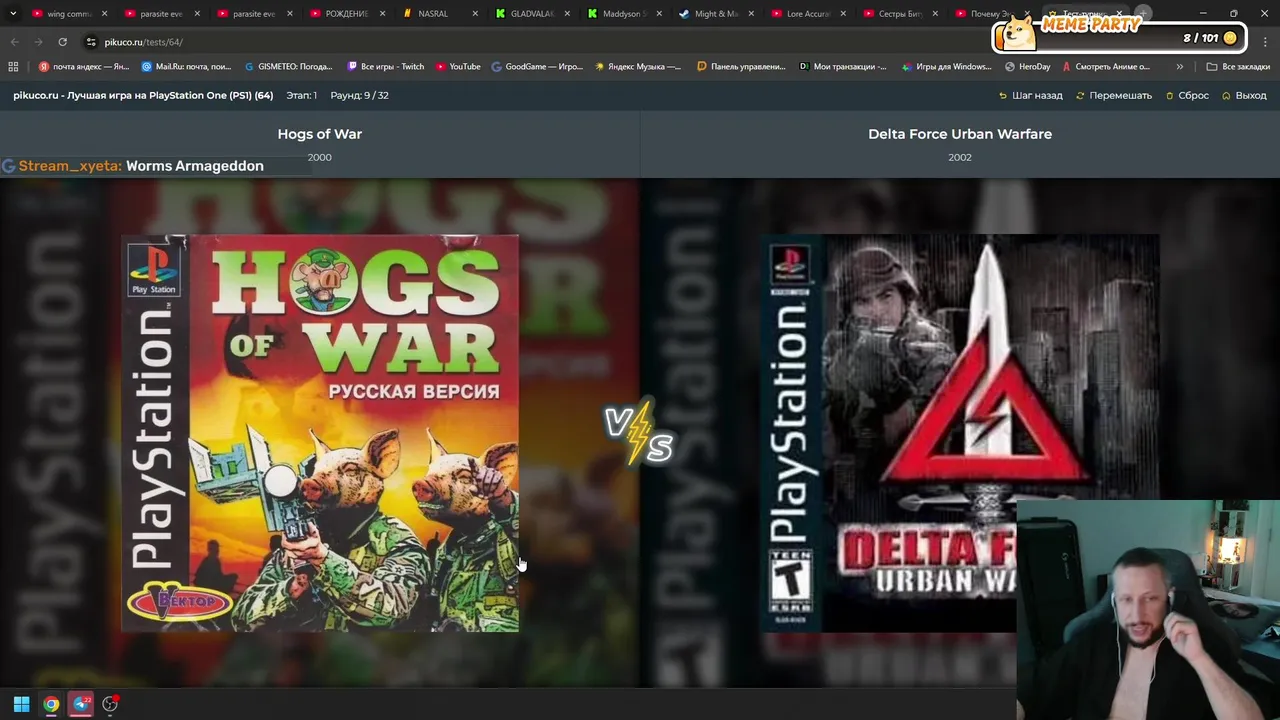Open the Telegram taskbar icon
This screenshot has height=720, width=1280.
81,704
